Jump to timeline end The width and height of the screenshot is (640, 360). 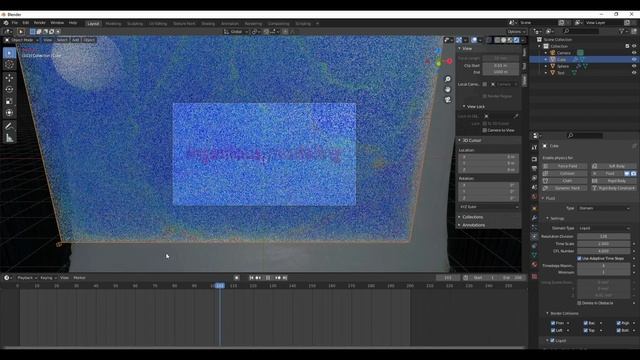tap(285, 278)
